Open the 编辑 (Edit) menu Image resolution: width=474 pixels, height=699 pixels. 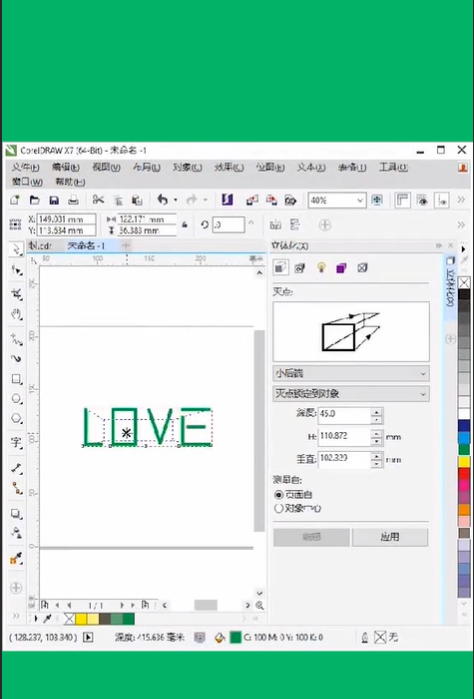(x=66, y=167)
